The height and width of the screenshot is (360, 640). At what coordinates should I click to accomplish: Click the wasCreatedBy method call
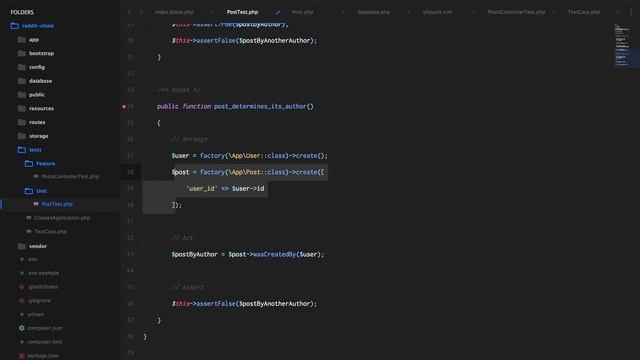tap(274, 254)
